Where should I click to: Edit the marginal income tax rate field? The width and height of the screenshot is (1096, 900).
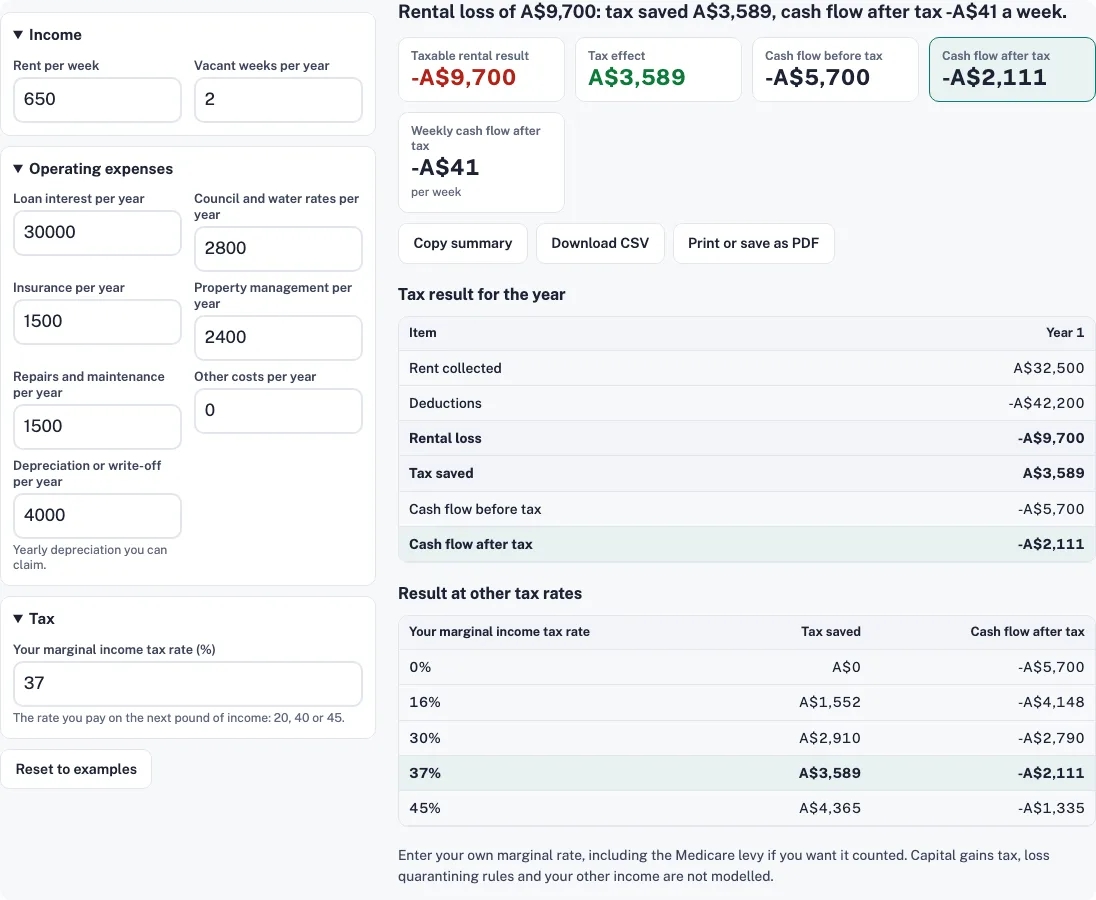(187, 683)
